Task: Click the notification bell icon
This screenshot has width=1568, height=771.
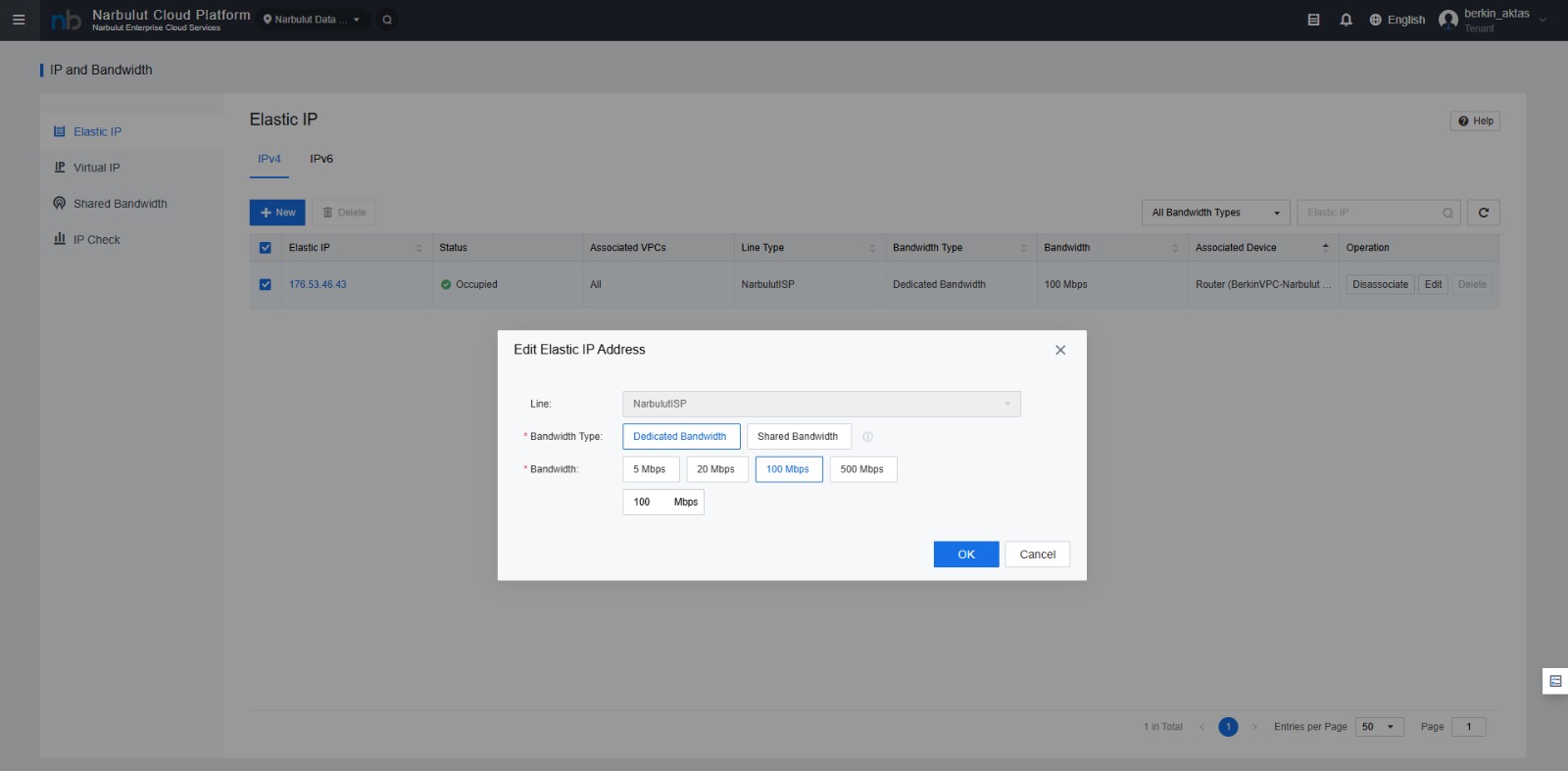Action: point(1346,20)
